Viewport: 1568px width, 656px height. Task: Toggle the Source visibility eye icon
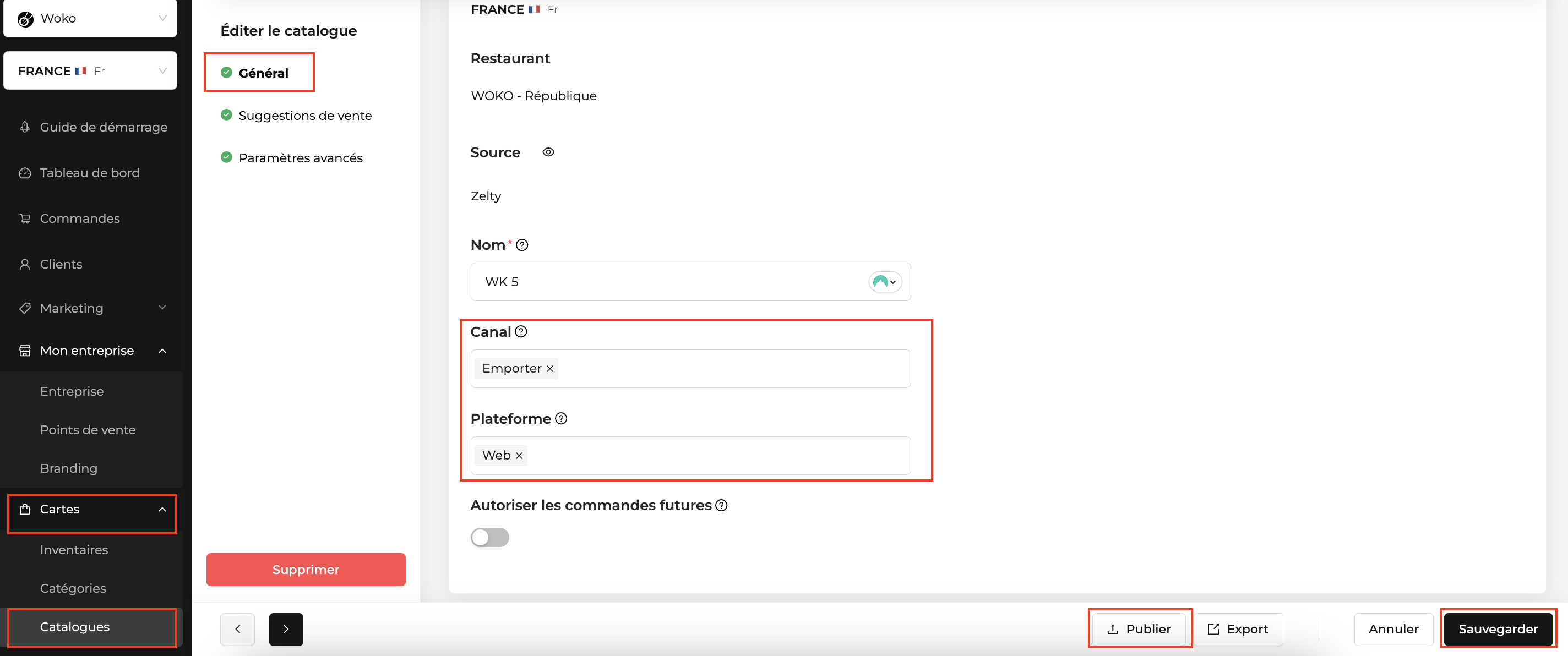click(548, 152)
